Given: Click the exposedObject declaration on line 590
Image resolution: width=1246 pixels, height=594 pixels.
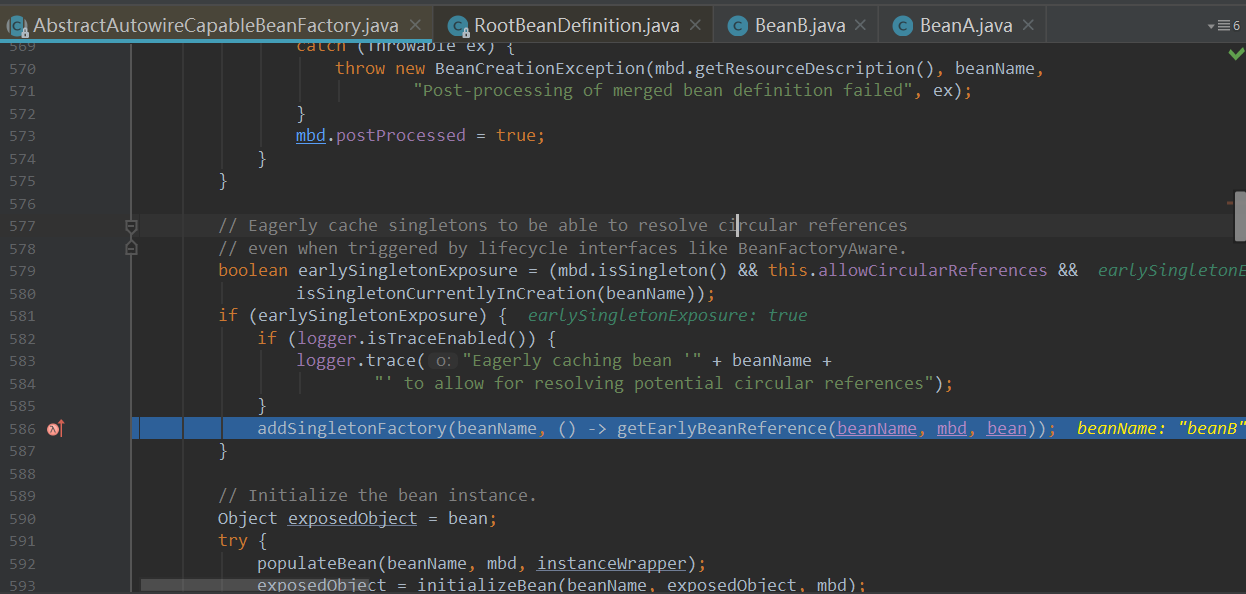Looking at the screenshot, I should (x=352, y=518).
